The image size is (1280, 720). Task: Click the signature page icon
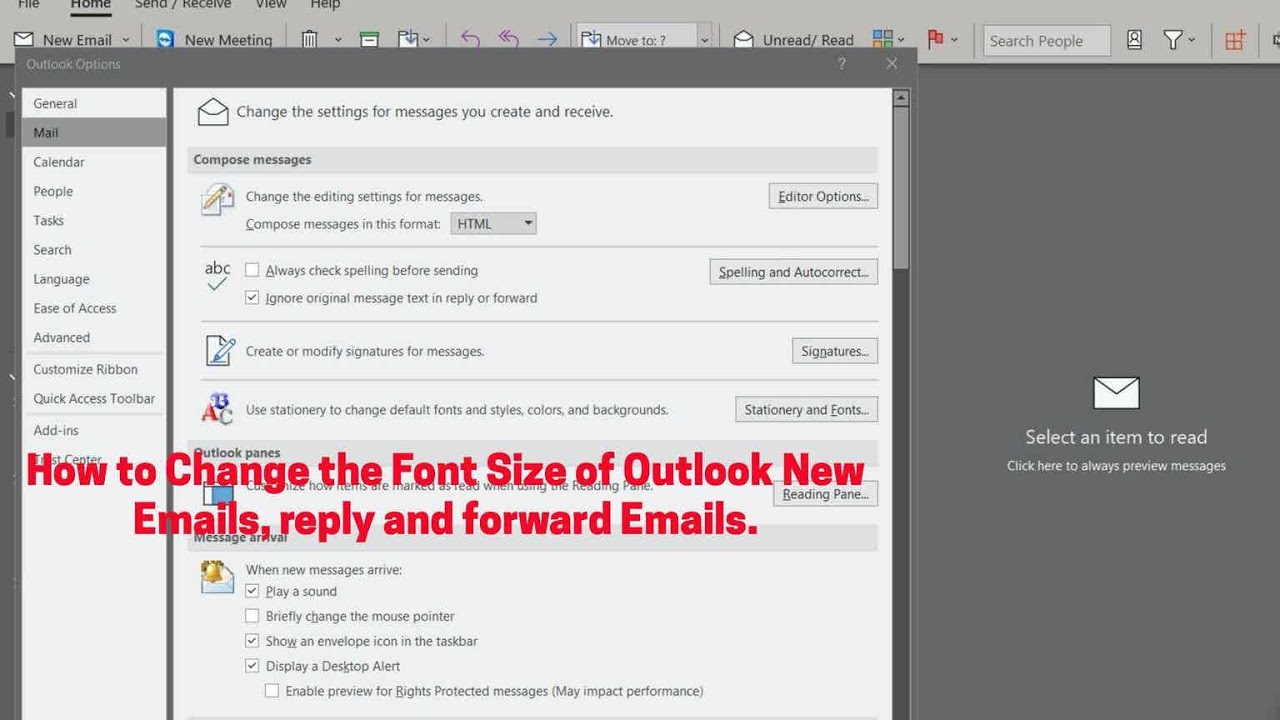(x=219, y=351)
